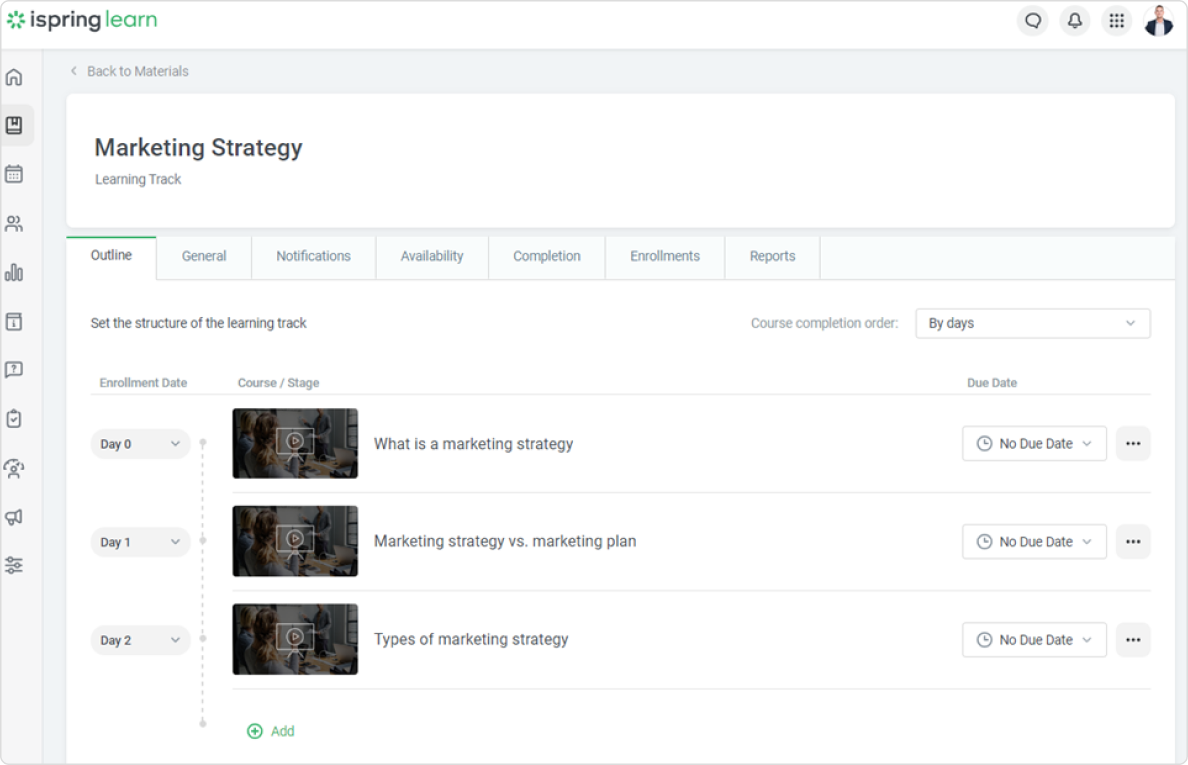Open the info page icon in sidebar
The width and height of the screenshot is (1188, 765).
click(14, 321)
